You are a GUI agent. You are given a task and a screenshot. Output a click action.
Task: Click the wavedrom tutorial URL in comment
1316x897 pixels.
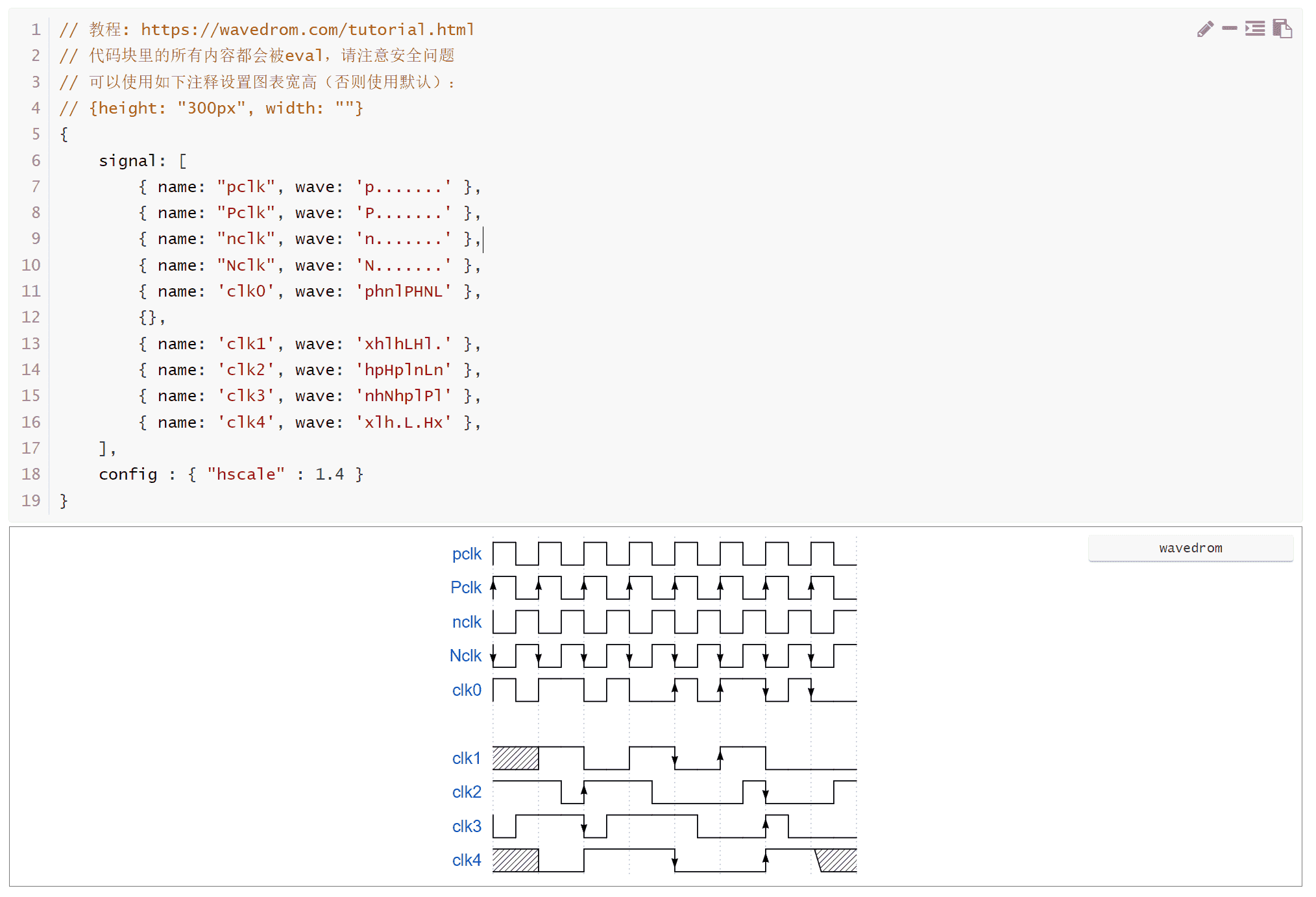point(308,30)
